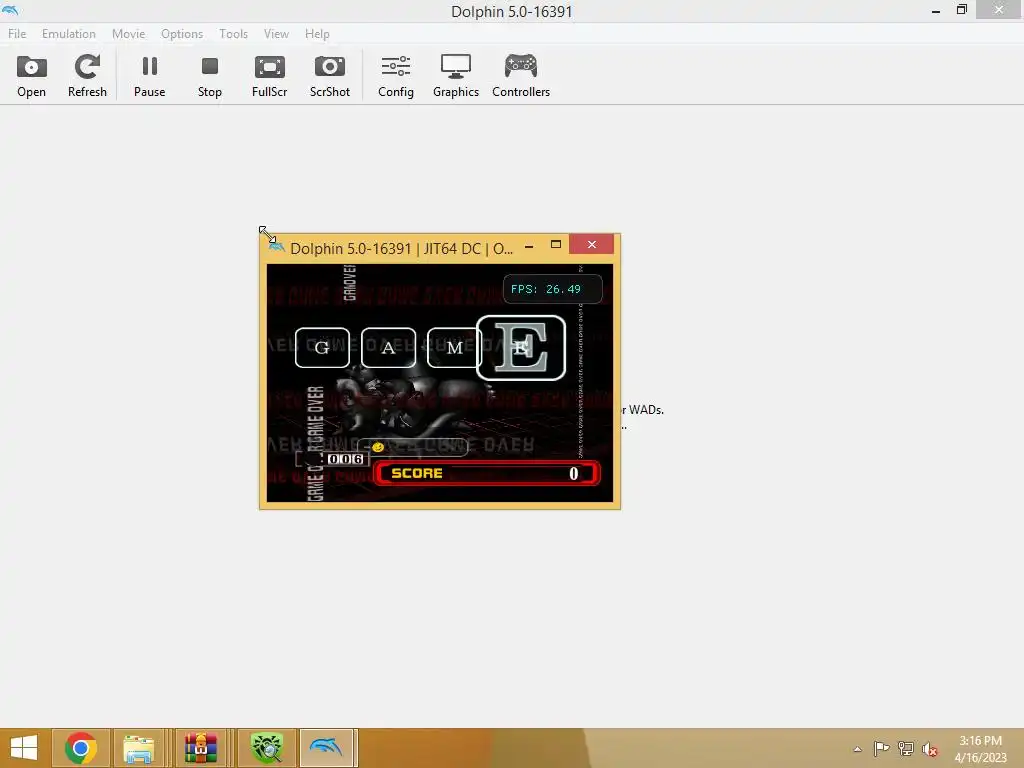
Task: Click the render window title bar
Action: tap(402, 249)
